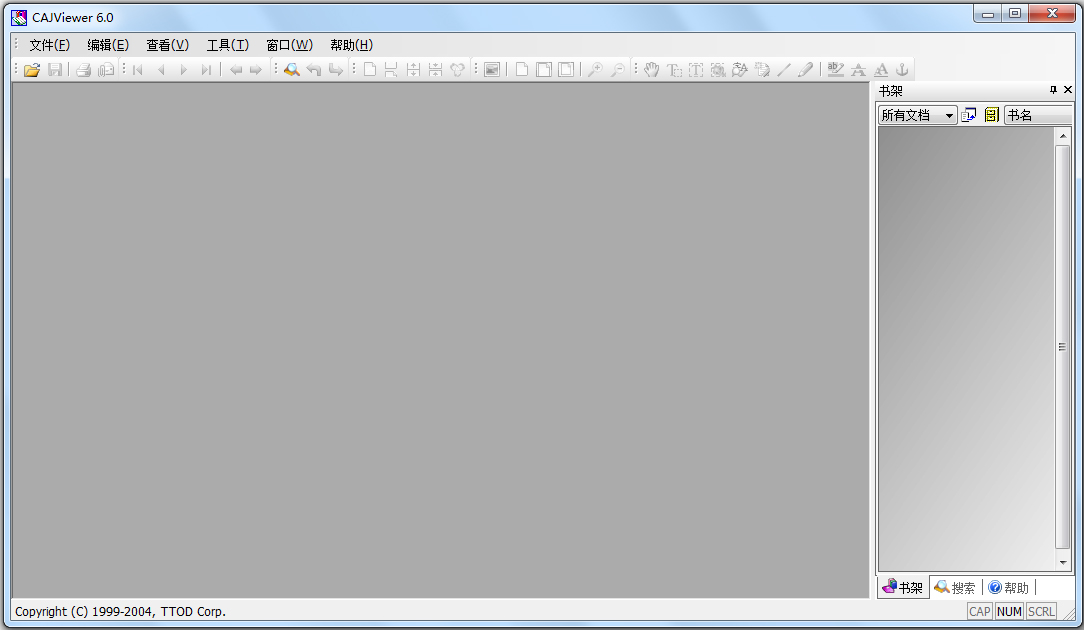Activate the Text selection tool
Viewport: 1084px width, 630px height.
point(674,69)
